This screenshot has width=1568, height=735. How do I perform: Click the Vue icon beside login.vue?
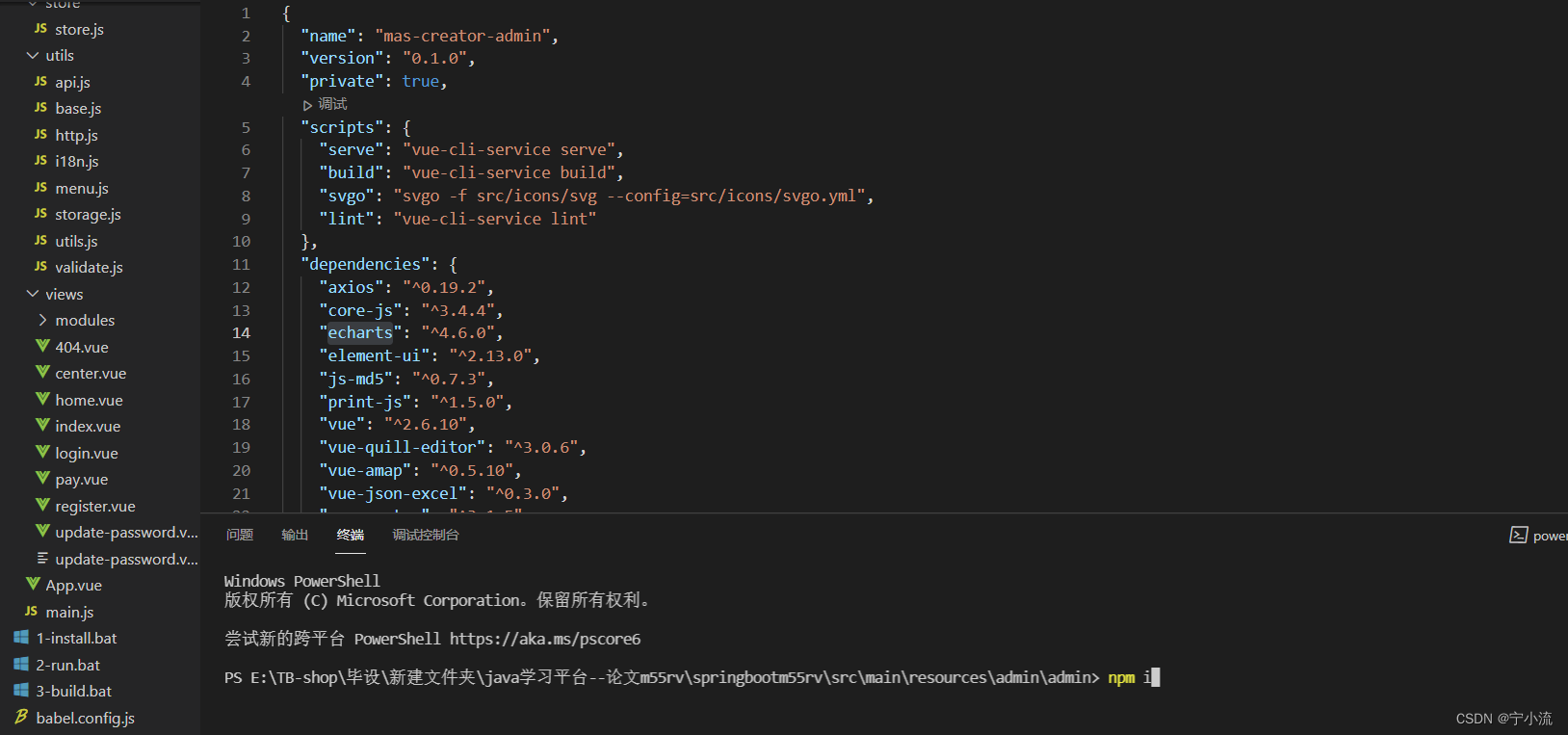[x=42, y=452]
